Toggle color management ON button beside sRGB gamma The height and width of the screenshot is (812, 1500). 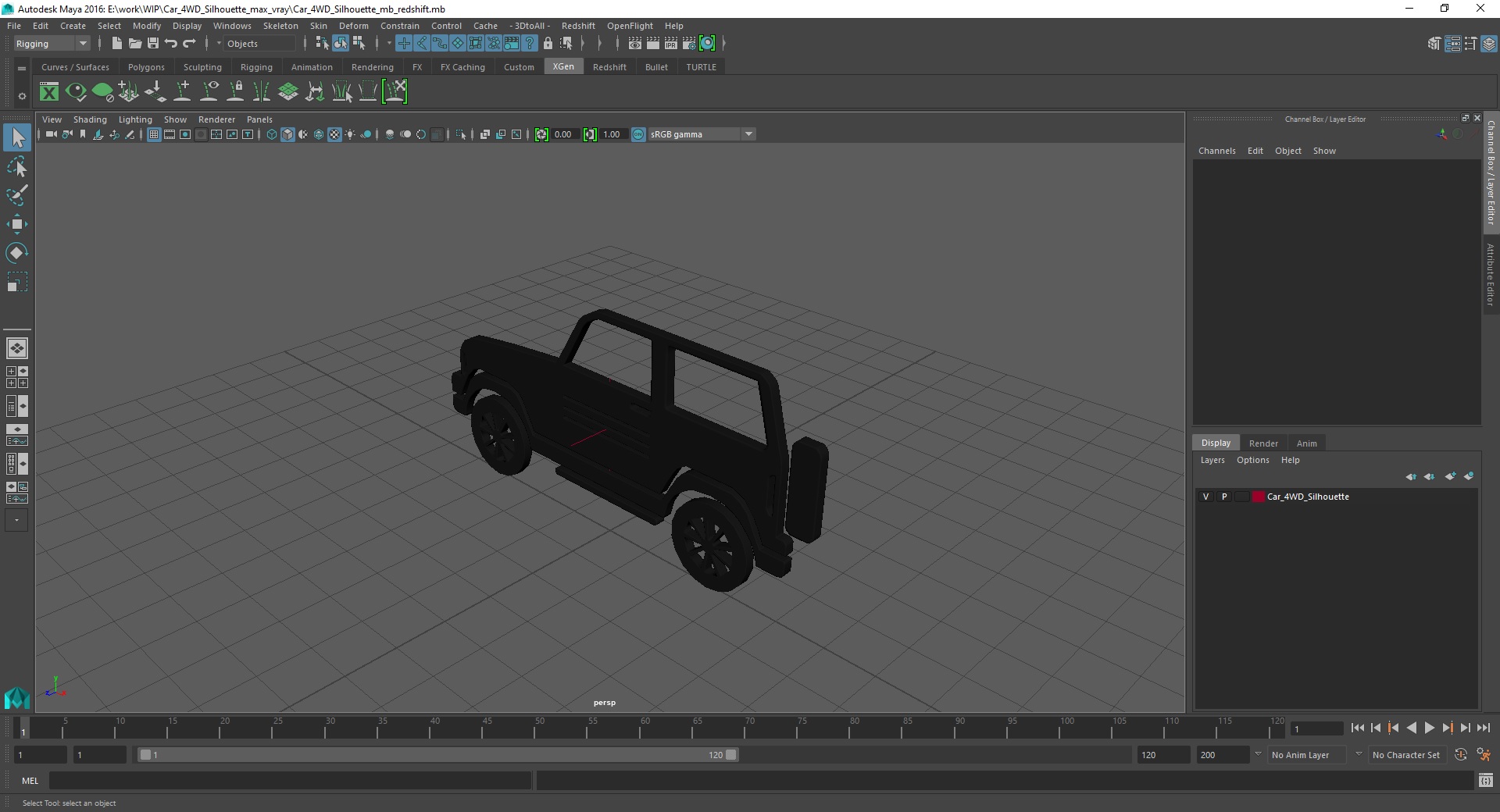(638, 134)
